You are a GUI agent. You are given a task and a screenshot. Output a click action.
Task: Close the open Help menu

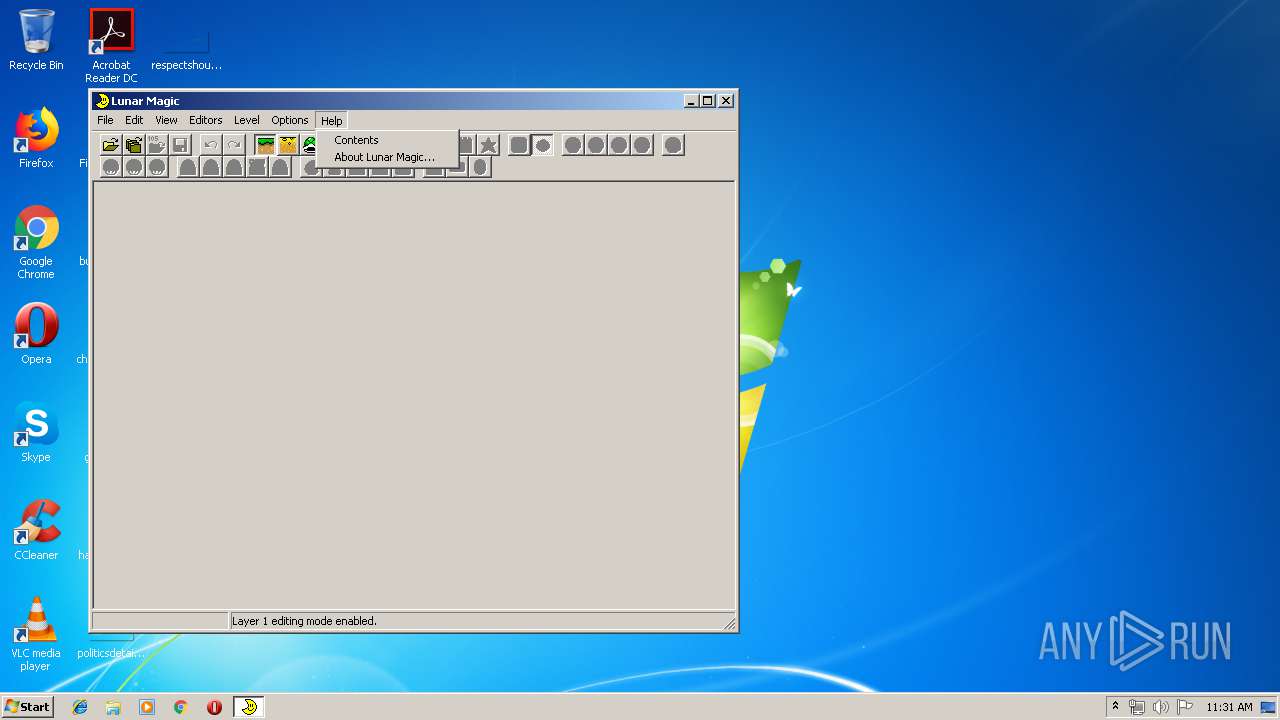click(331, 120)
